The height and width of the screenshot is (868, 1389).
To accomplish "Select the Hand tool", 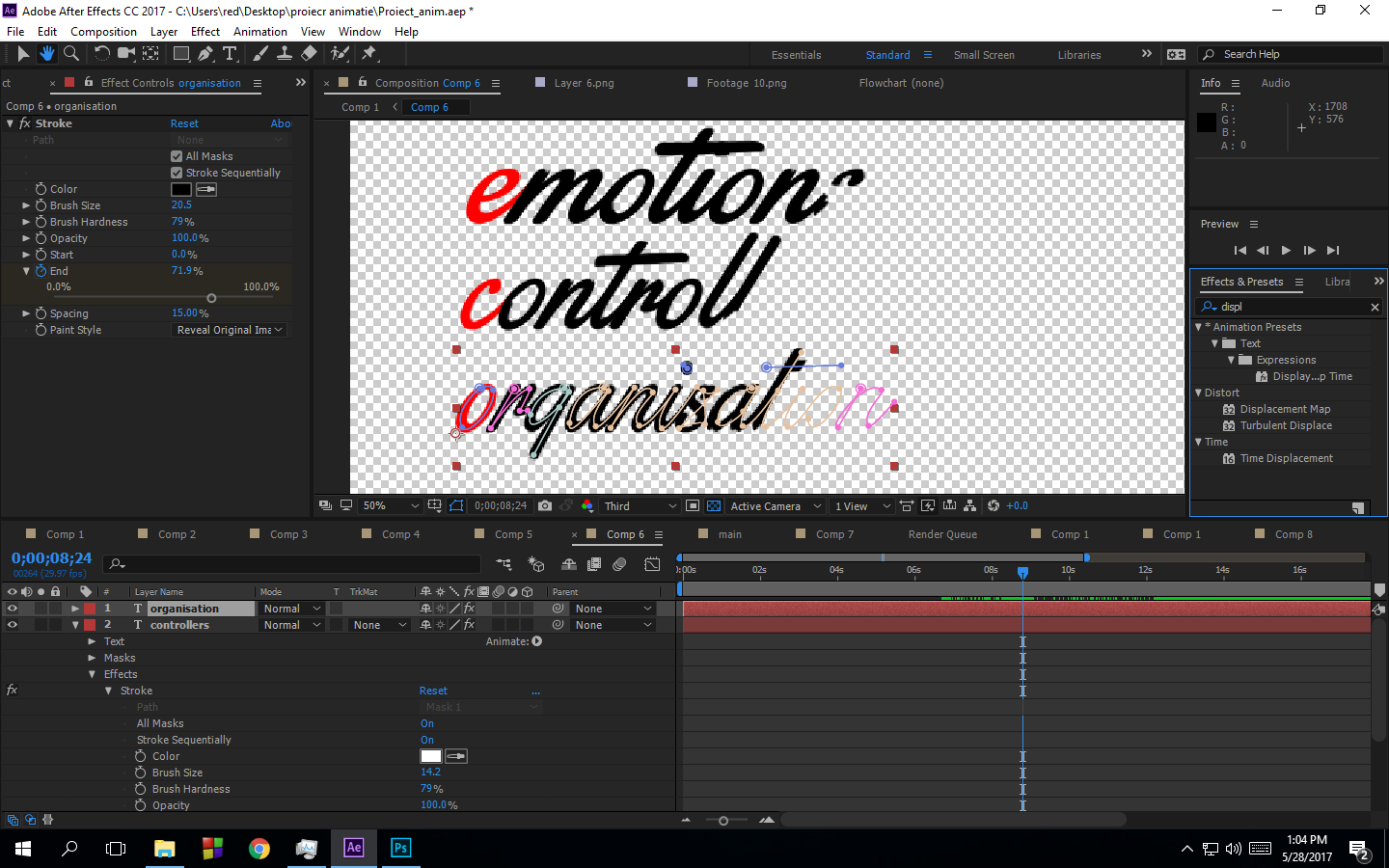I will tap(46, 54).
